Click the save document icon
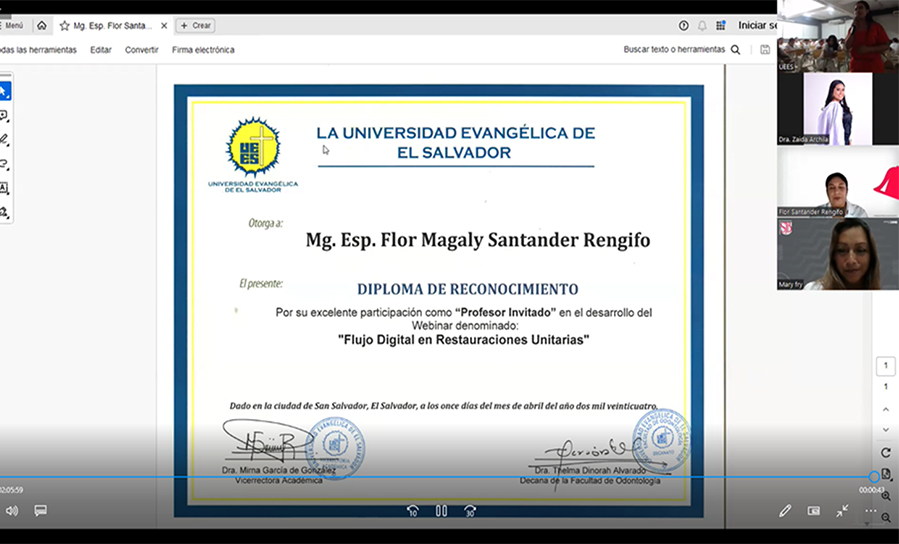Image resolution: width=899 pixels, height=544 pixels. [765, 50]
